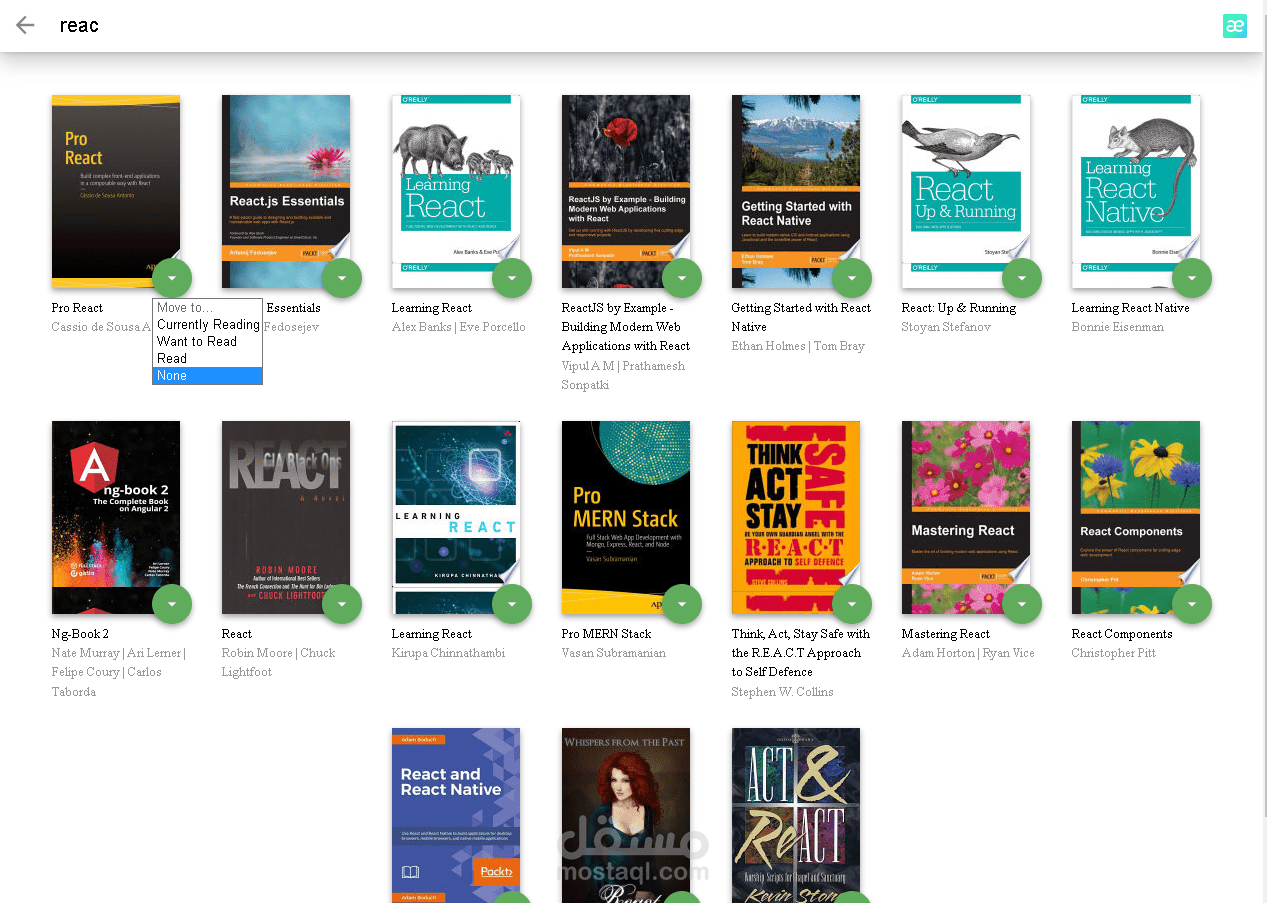Choose "Currently Reading" in the open menu
The height and width of the screenshot is (903, 1267).
tap(208, 325)
